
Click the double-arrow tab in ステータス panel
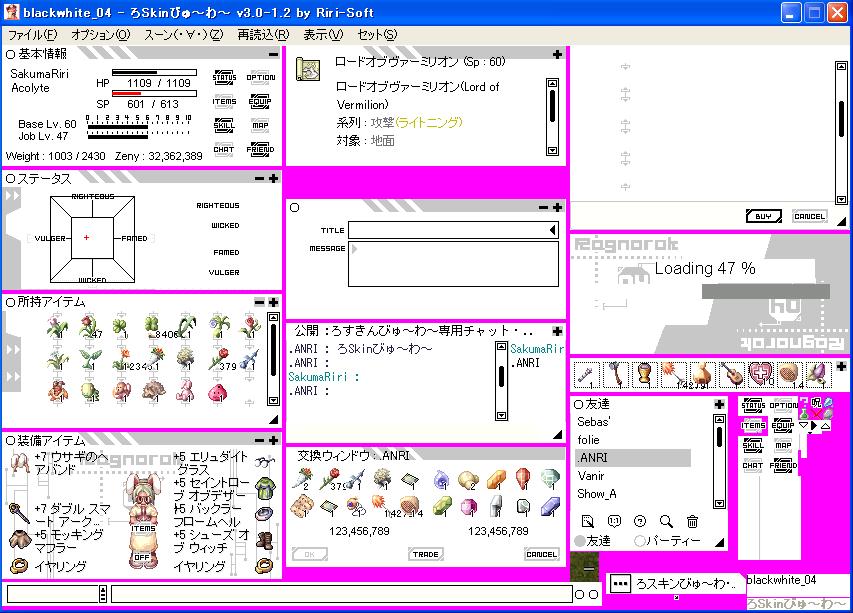point(12,195)
